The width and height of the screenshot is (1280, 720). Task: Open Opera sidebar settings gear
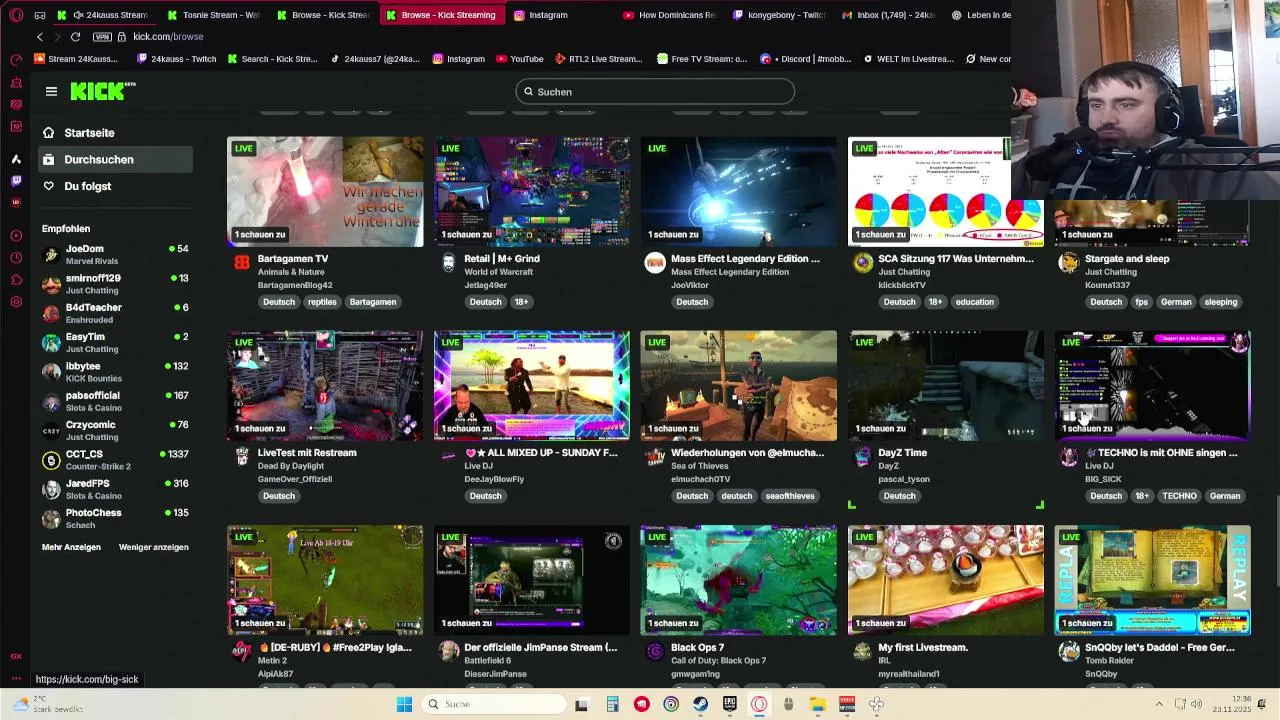16,302
